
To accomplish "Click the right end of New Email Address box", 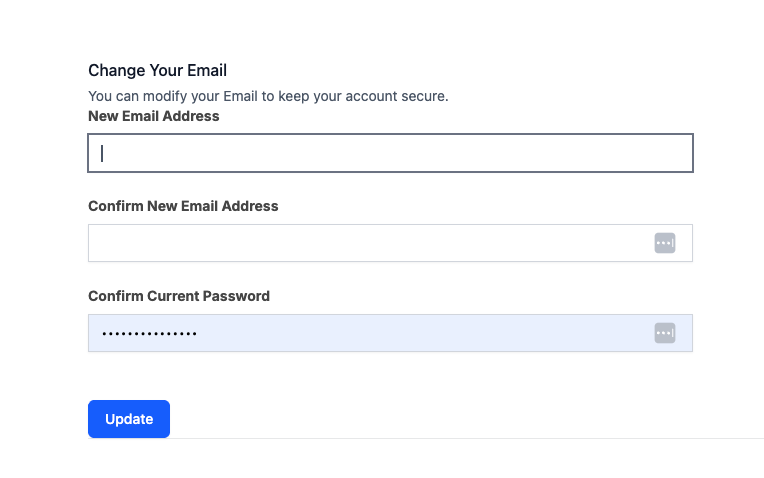I will (x=670, y=153).
